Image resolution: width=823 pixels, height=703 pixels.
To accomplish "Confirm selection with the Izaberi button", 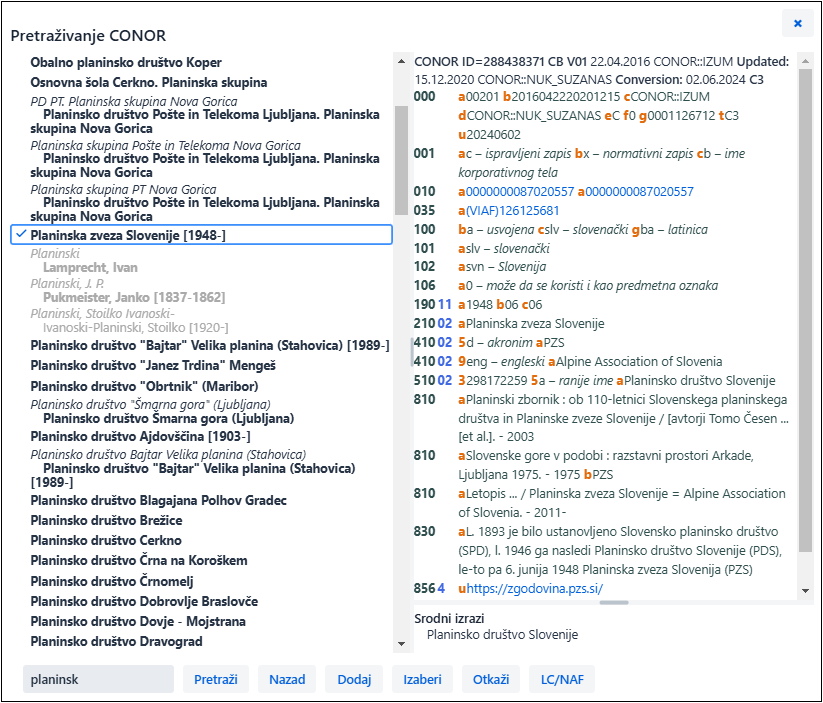I will [422, 679].
